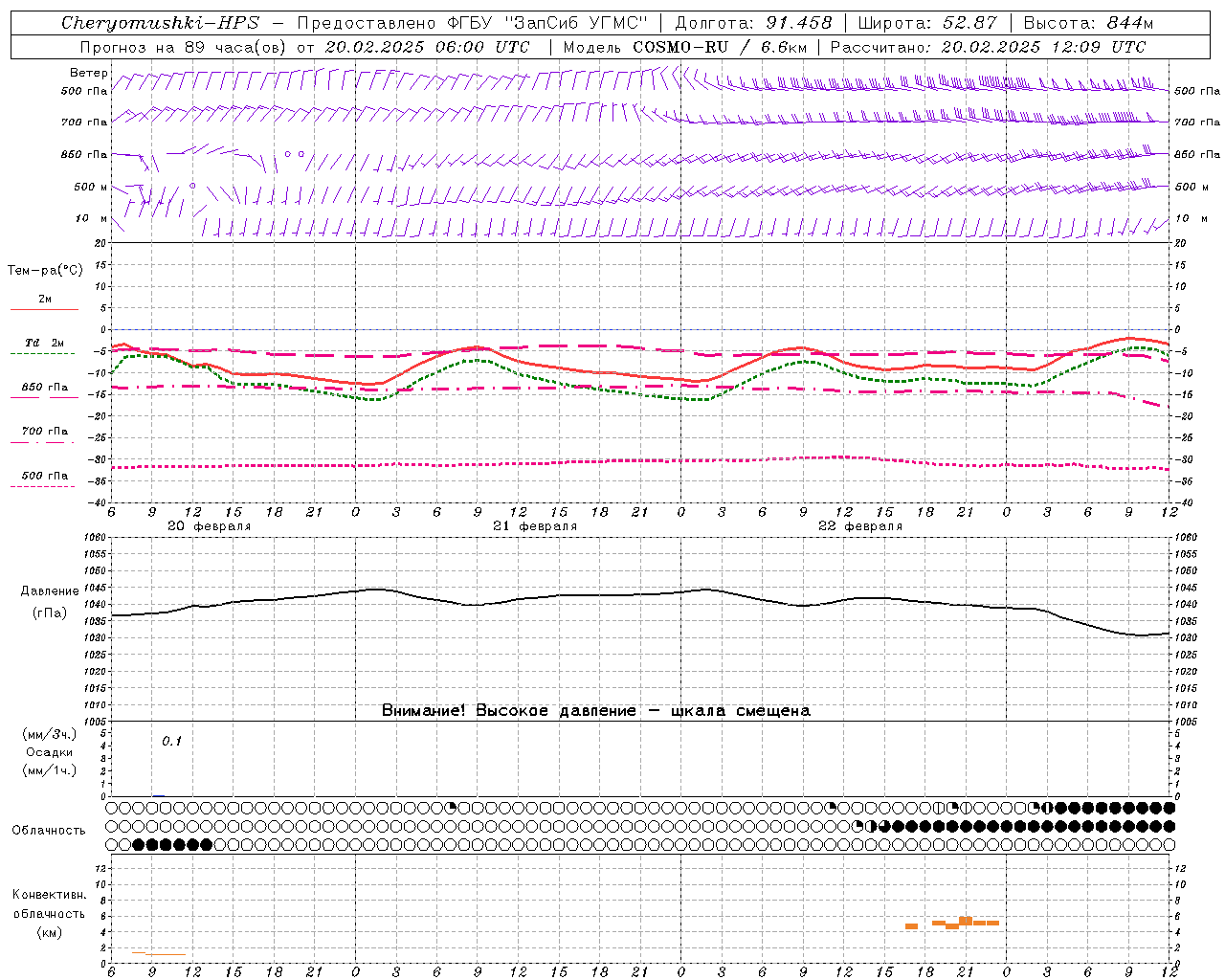Click the orange convective cloud bars
The height and width of the screenshot is (980, 1225).
(x=952, y=923)
